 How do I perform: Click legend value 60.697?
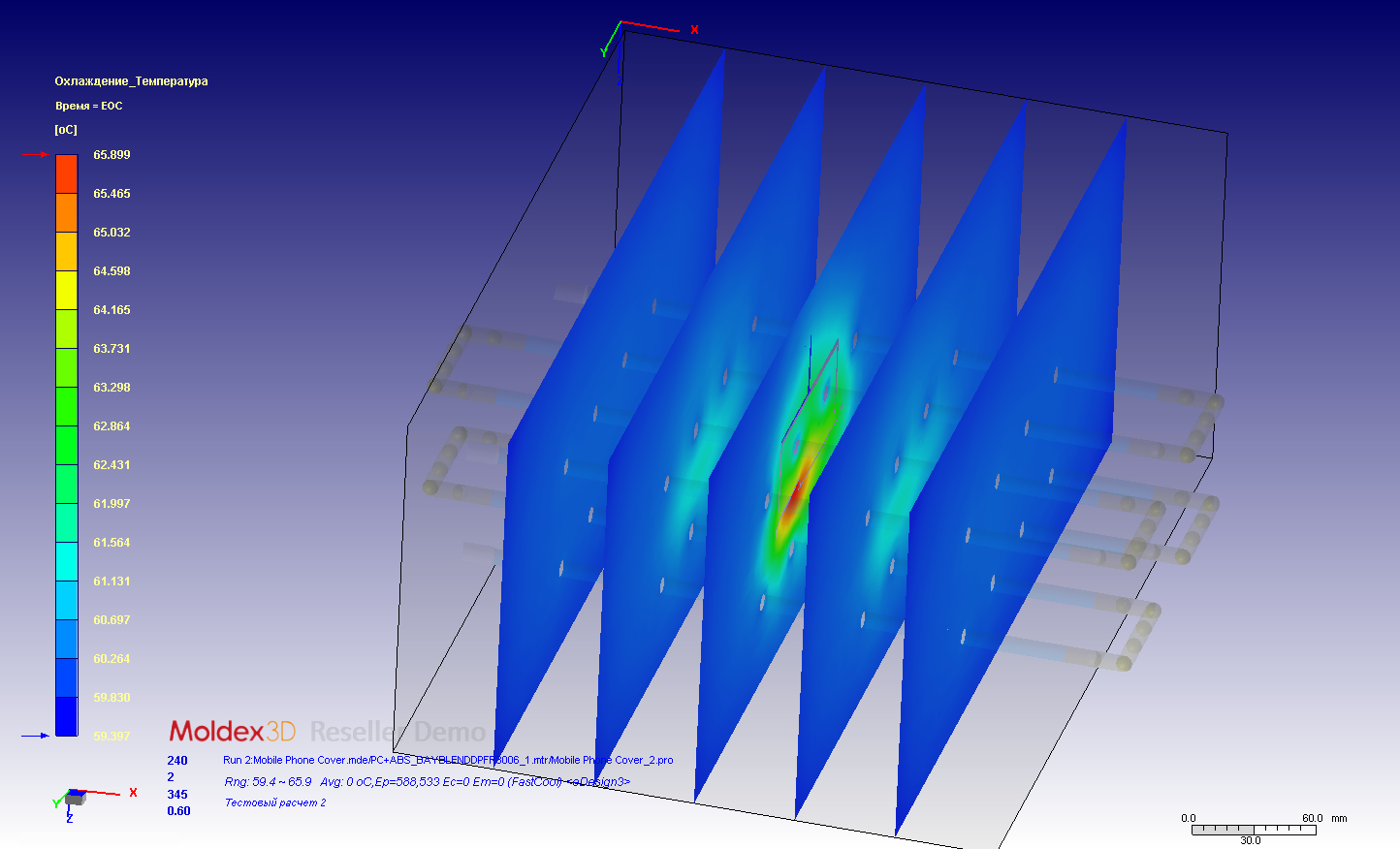[x=111, y=620]
